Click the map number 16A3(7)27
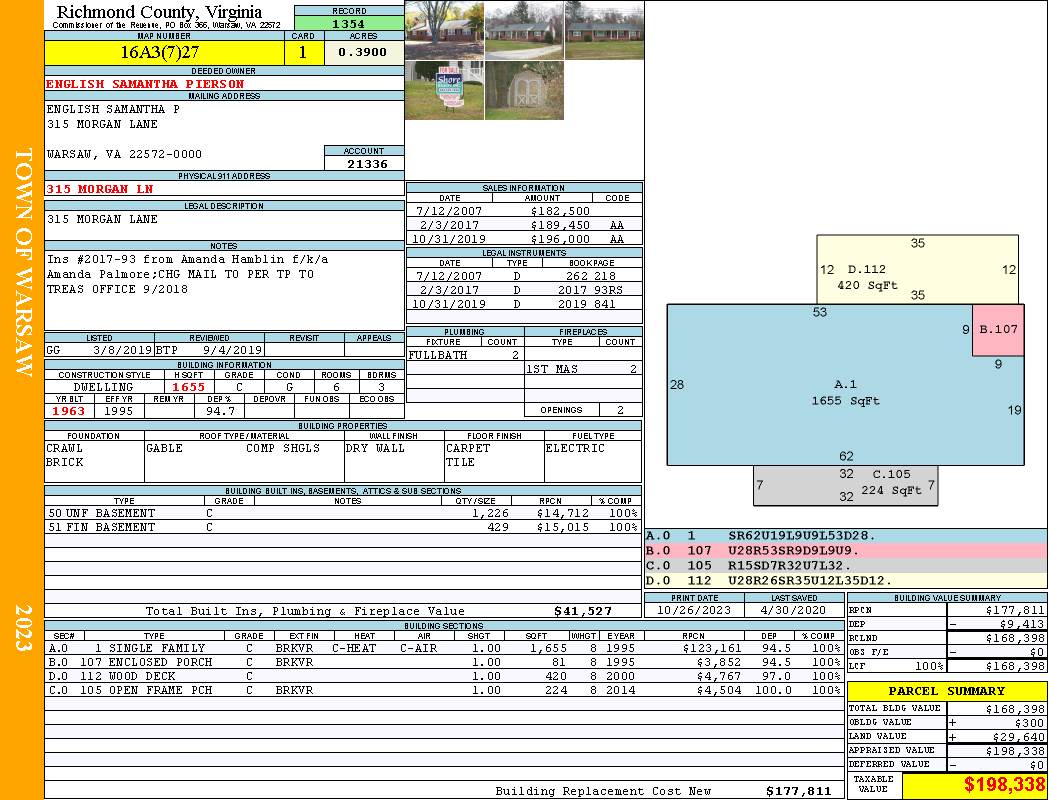1050x800 pixels. tap(159, 52)
